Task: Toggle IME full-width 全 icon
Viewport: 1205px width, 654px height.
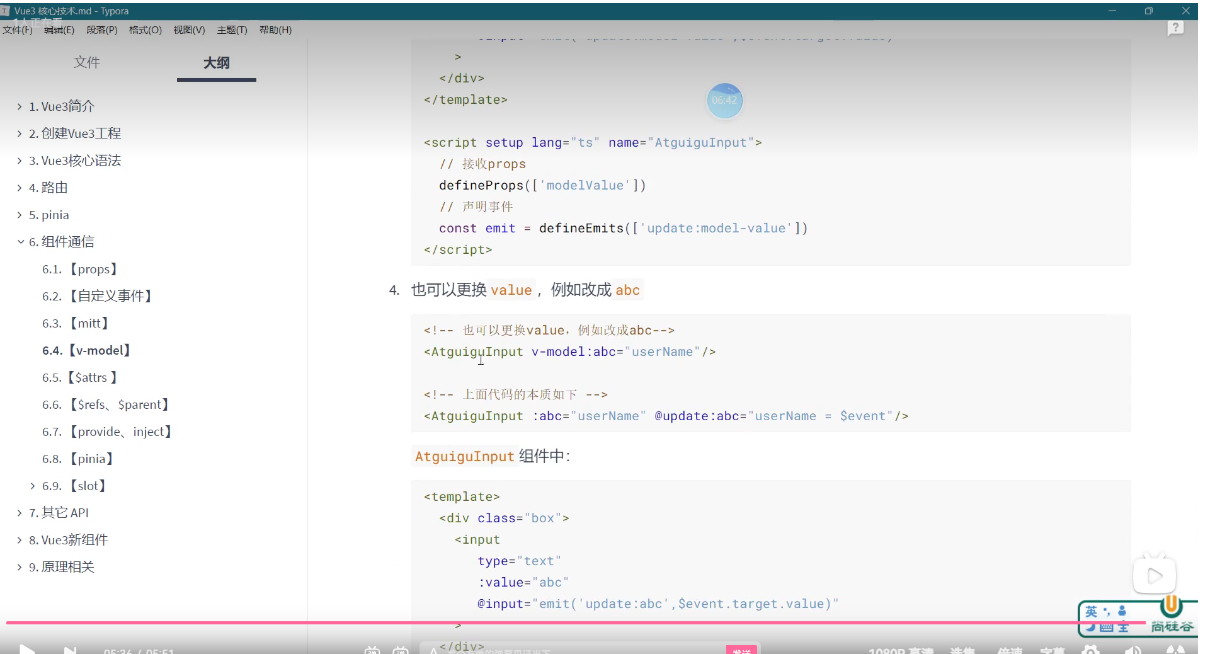Action: [1122, 627]
